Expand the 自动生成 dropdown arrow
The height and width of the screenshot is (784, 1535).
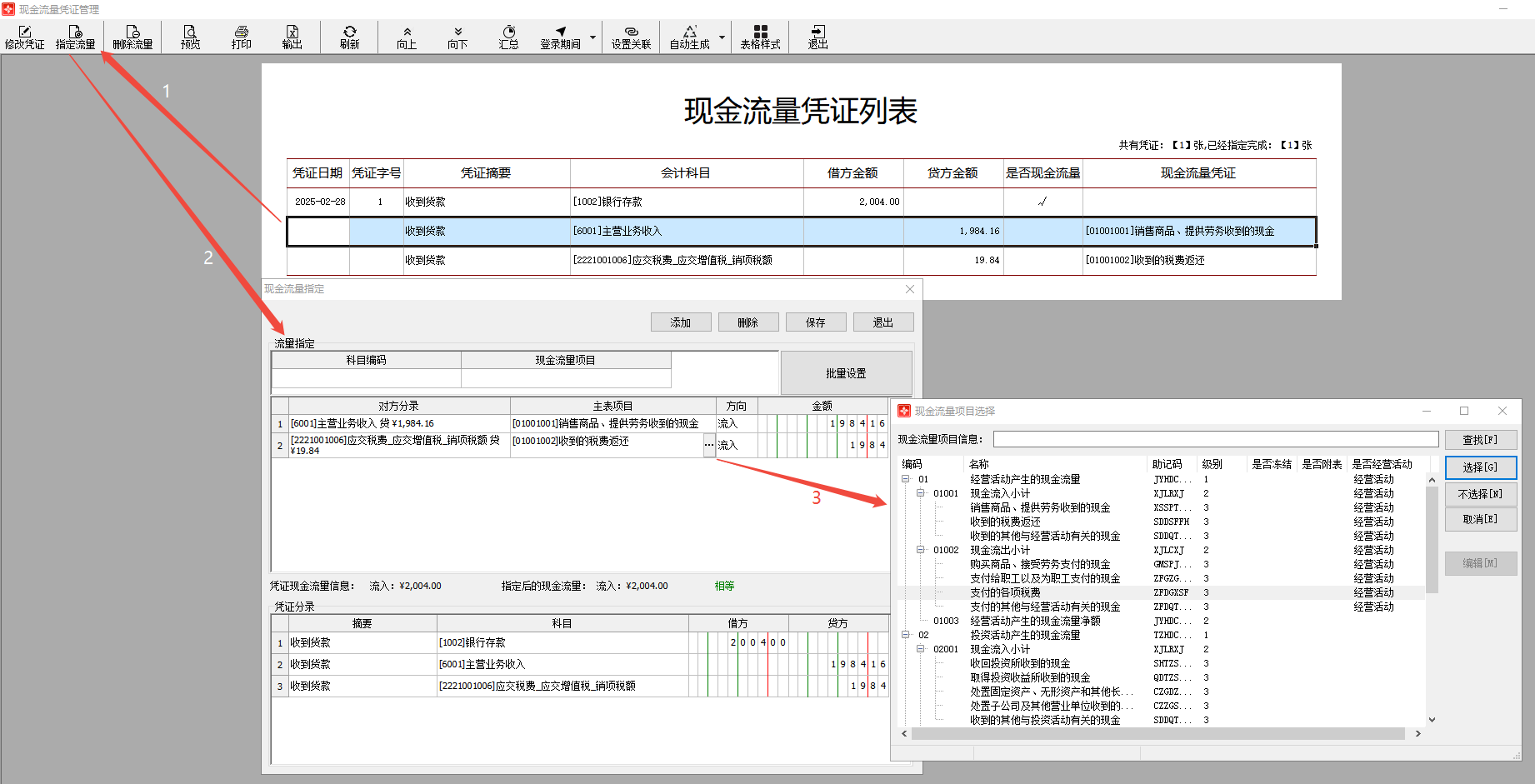pyautogui.click(x=722, y=37)
